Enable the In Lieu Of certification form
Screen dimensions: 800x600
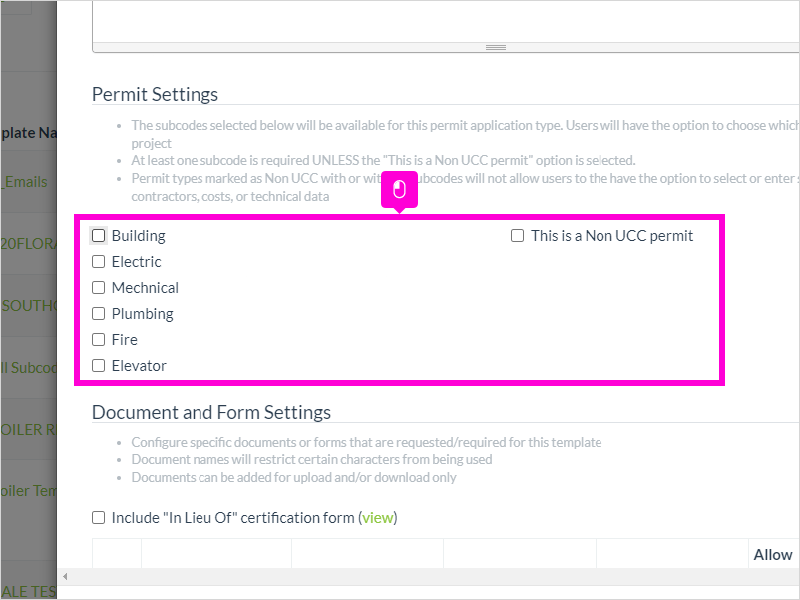[x=98, y=518]
